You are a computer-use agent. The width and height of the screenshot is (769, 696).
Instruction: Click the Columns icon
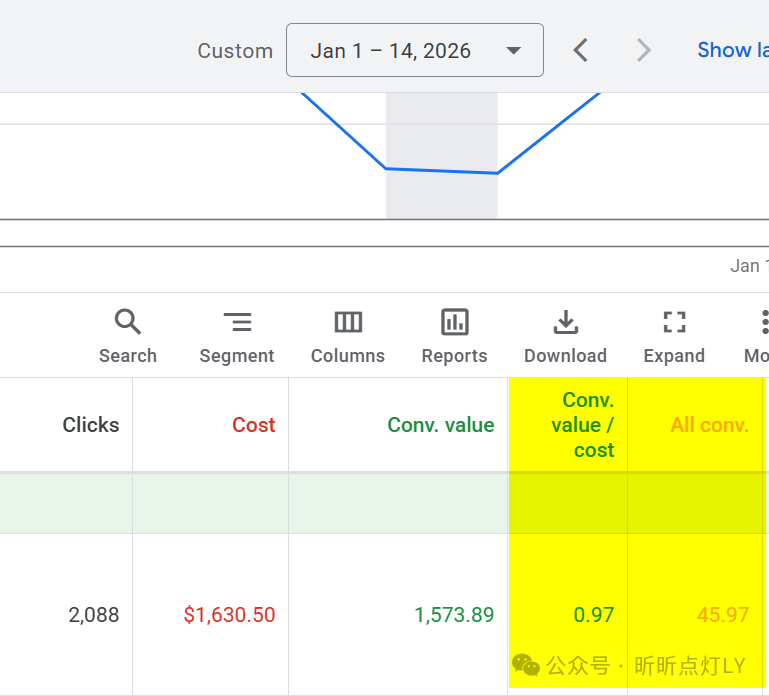(x=348, y=322)
